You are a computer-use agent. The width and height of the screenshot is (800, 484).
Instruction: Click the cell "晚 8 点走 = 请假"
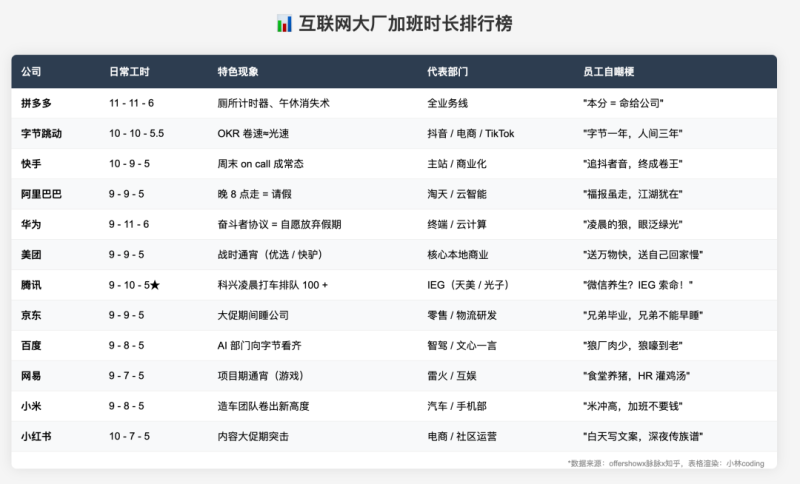[x=255, y=194]
